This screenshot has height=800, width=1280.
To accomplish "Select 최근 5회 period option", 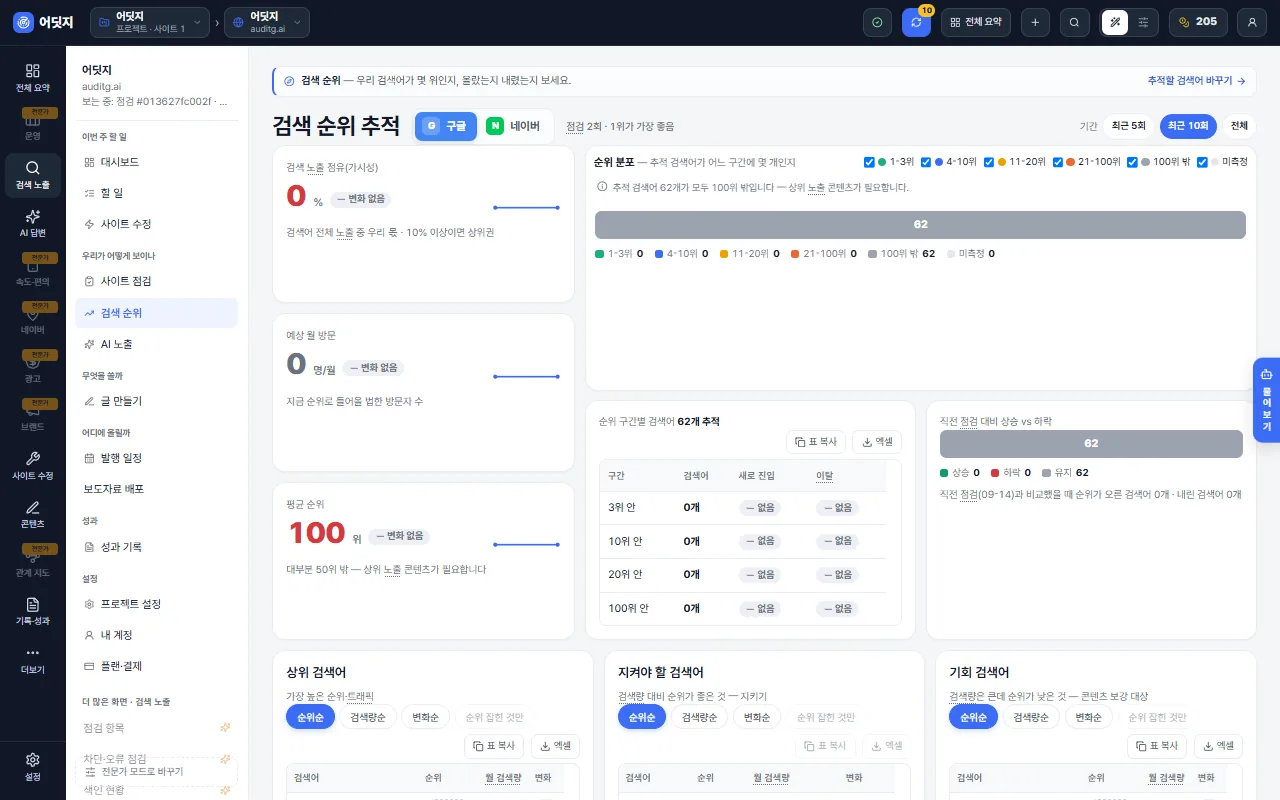I will point(1129,126).
